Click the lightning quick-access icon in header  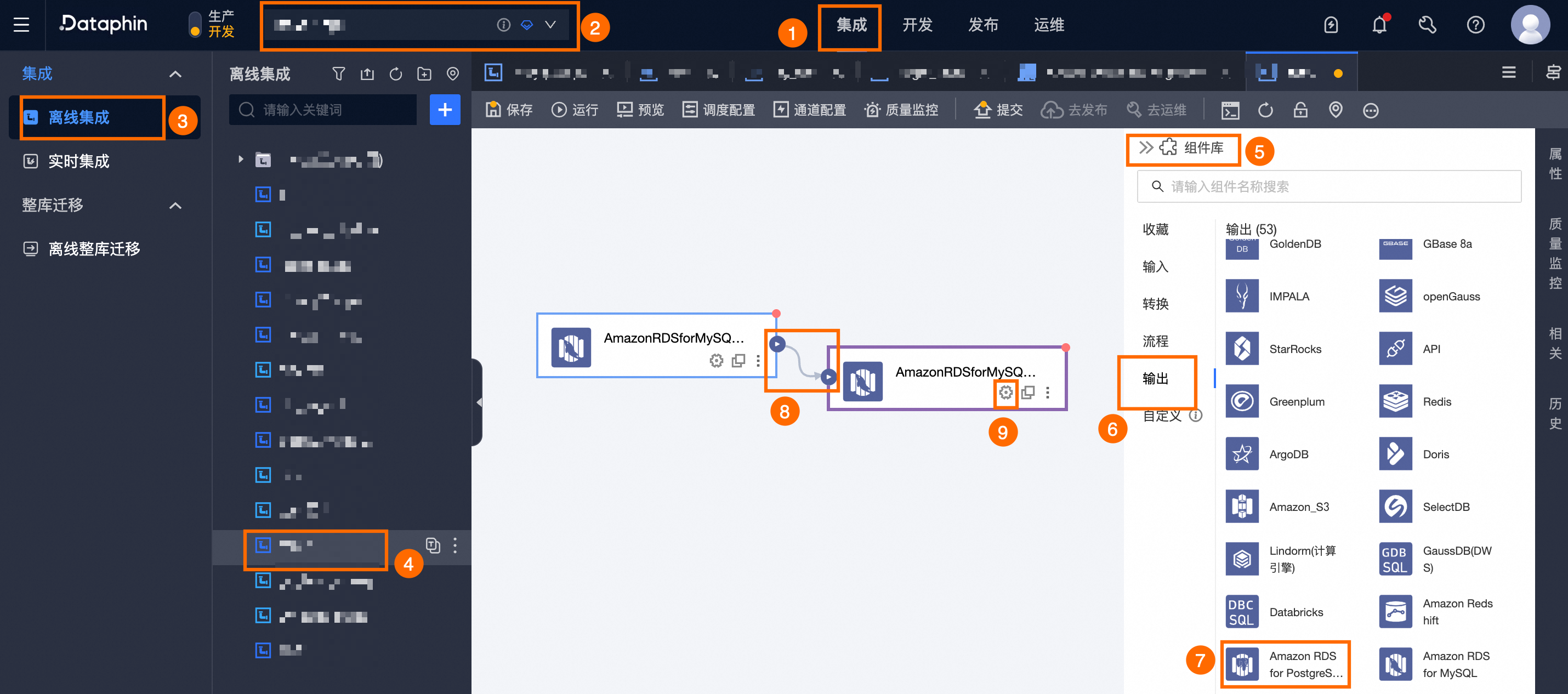point(1331,25)
